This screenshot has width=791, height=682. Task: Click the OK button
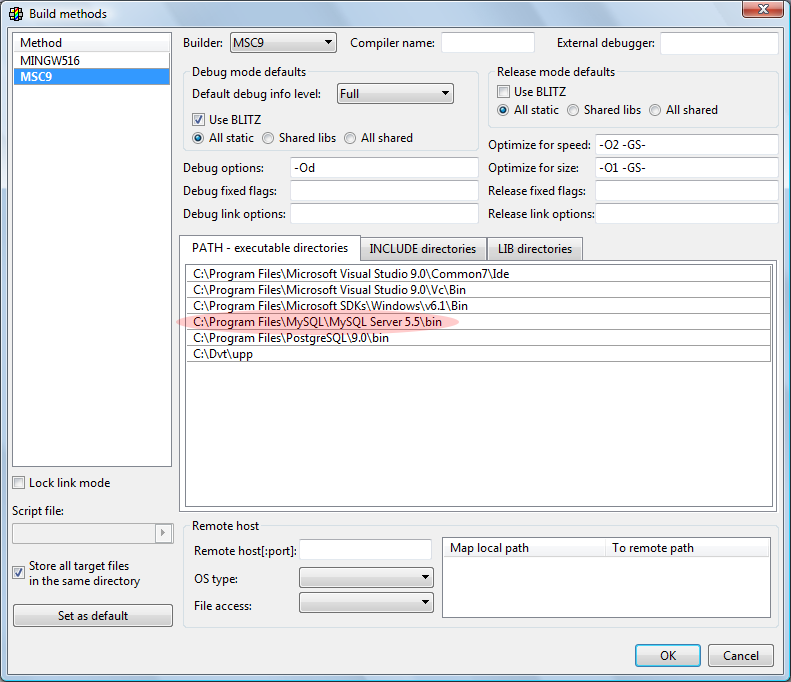coord(667,656)
